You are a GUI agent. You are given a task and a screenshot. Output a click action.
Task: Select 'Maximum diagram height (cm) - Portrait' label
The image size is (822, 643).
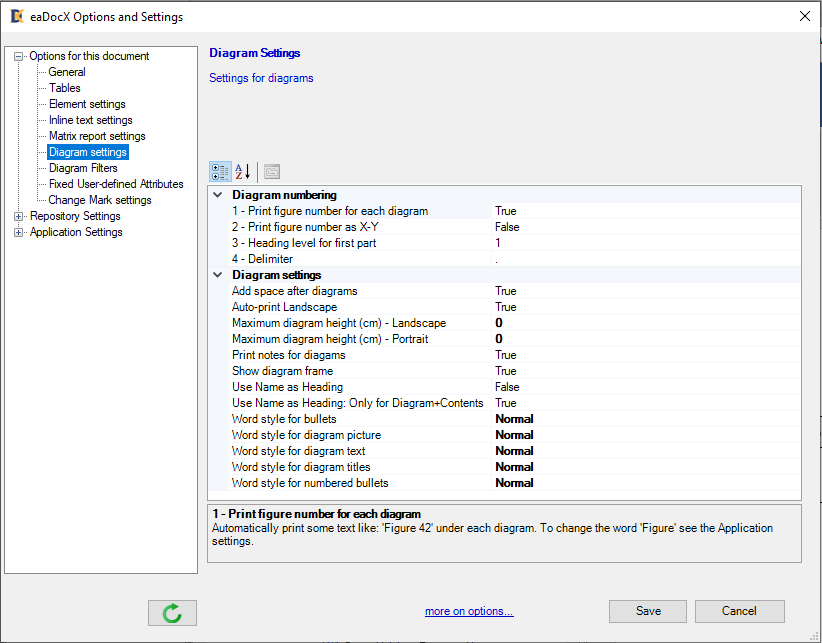click(x=330, y=339)
